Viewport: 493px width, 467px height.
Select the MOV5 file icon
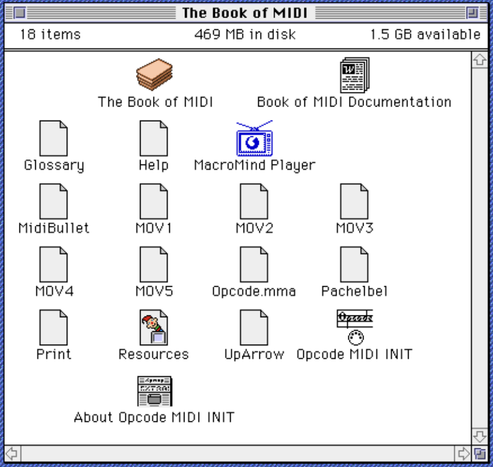tap(154, 264)
